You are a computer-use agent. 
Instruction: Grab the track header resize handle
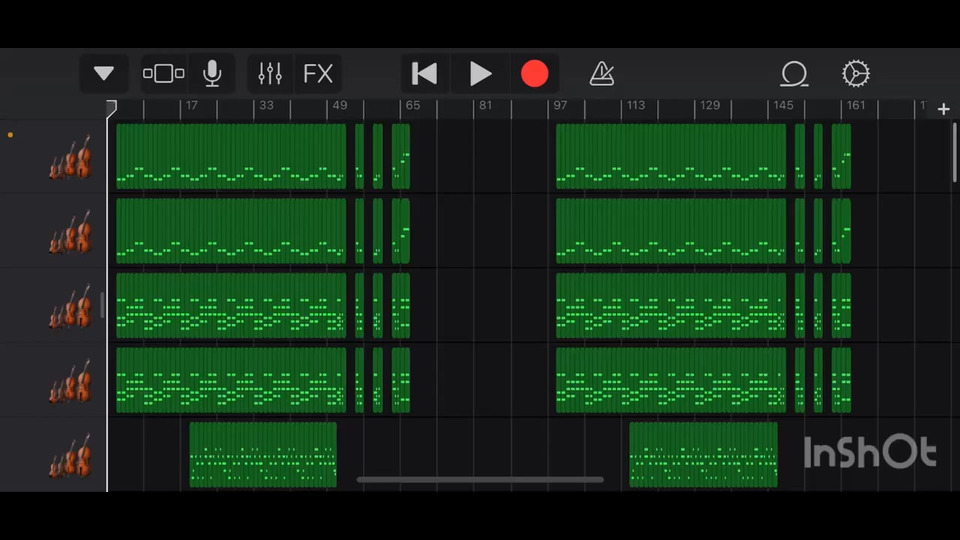click(x=102, y=306)
